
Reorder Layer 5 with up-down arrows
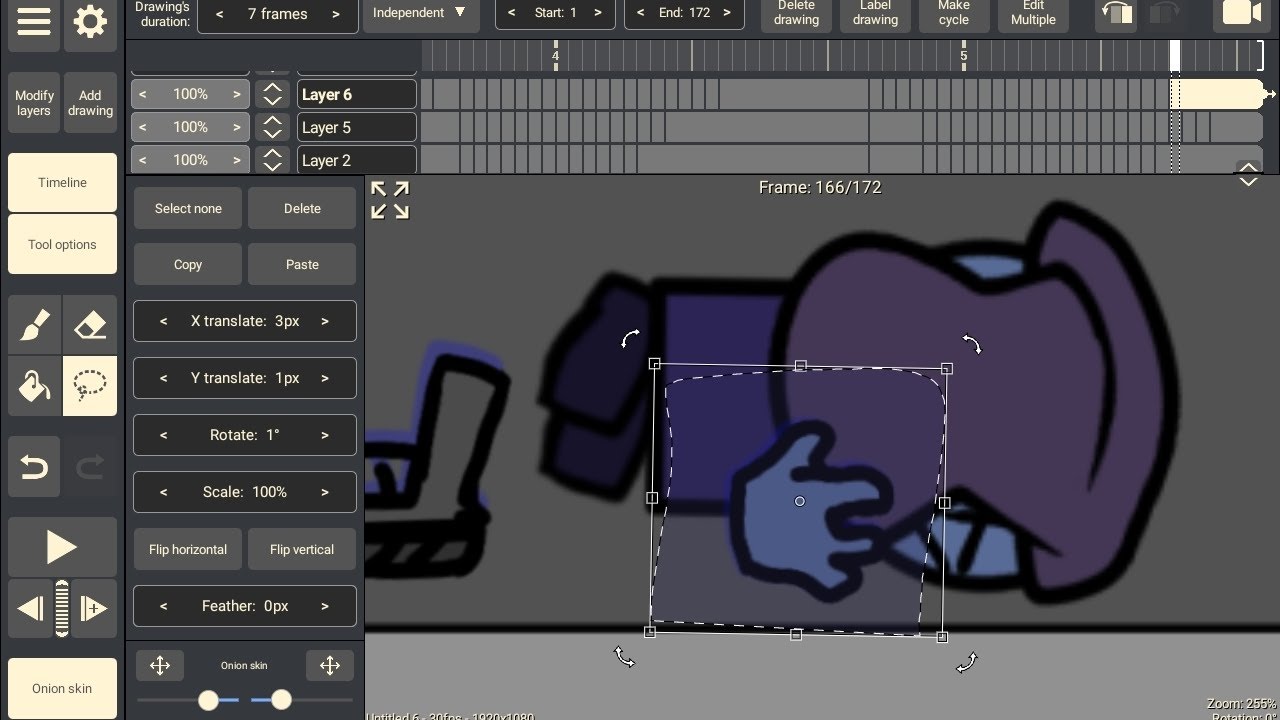pos(271,127)
